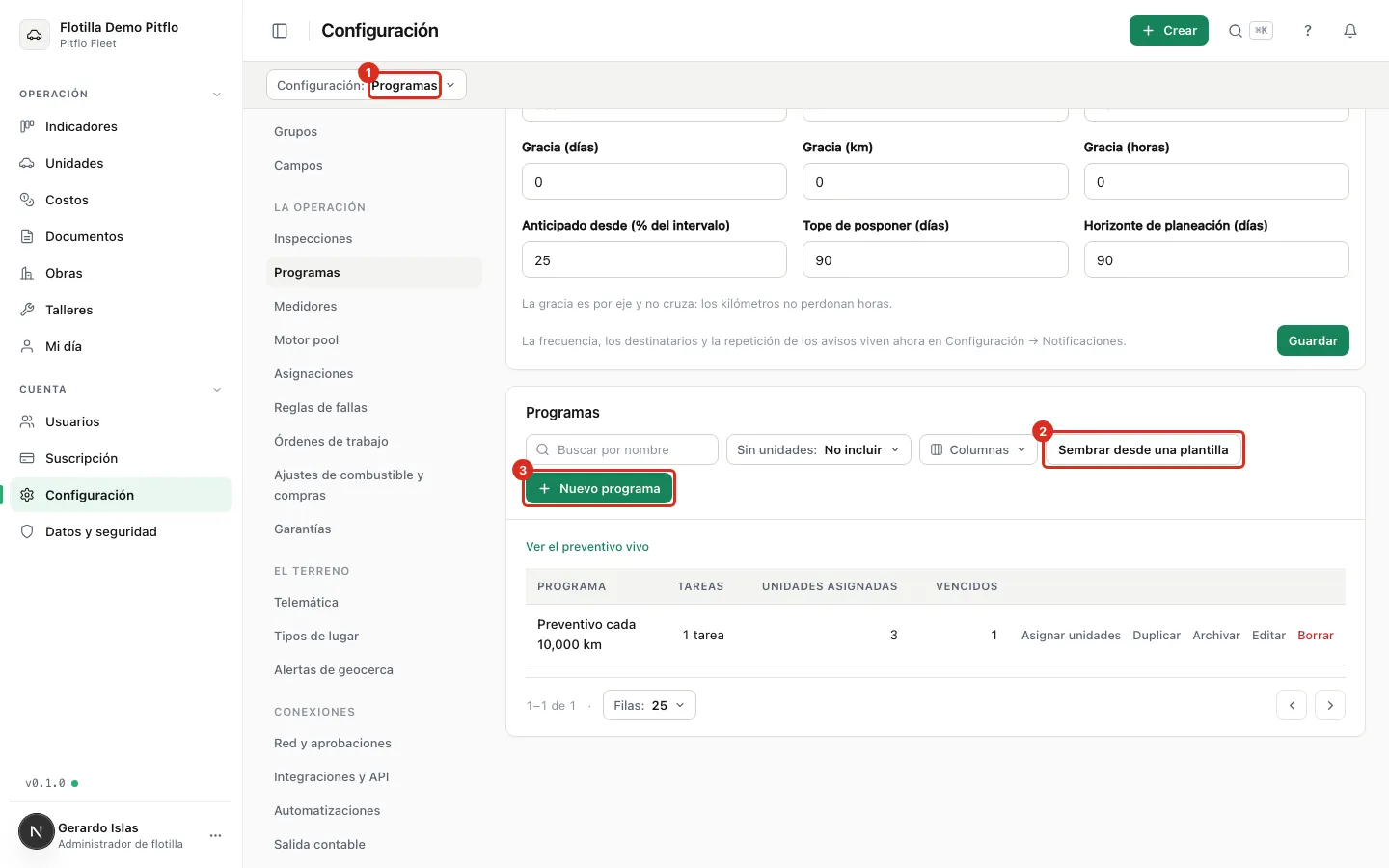The height and width of the screenshot is (868, 1389).
Task: Collapse the CUENTA section chevron
Action: tap(217, 390)
